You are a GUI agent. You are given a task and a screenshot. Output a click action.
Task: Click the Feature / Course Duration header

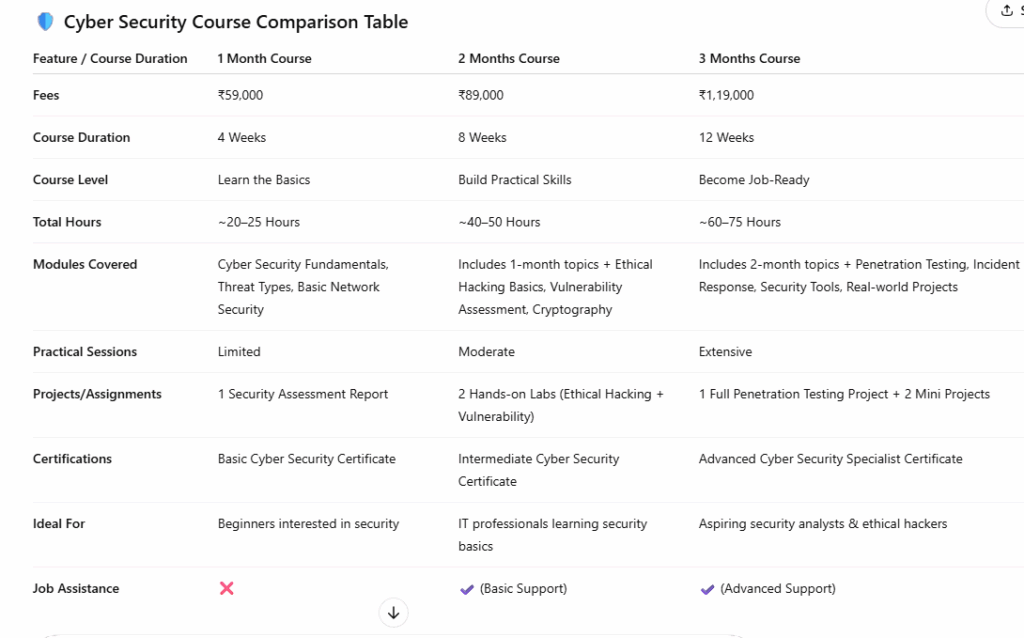coord(110,59)
